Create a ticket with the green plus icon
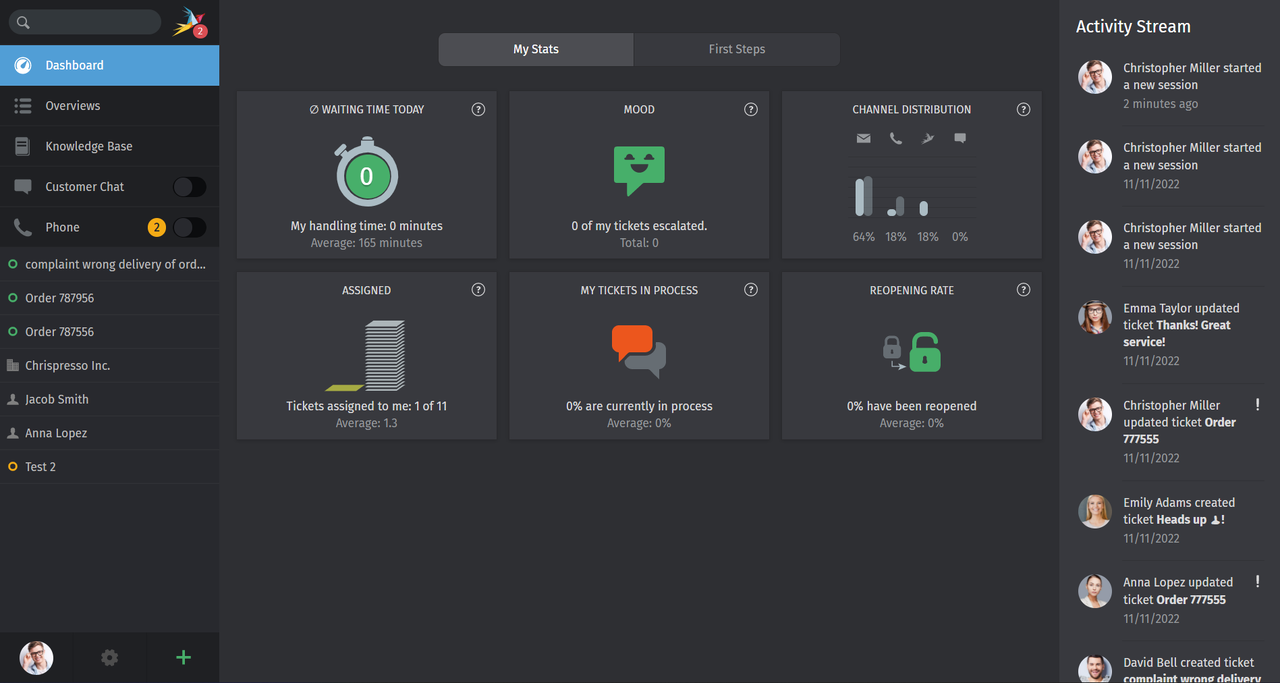This screenshot has width=1280, height=683. click(183, 658)
